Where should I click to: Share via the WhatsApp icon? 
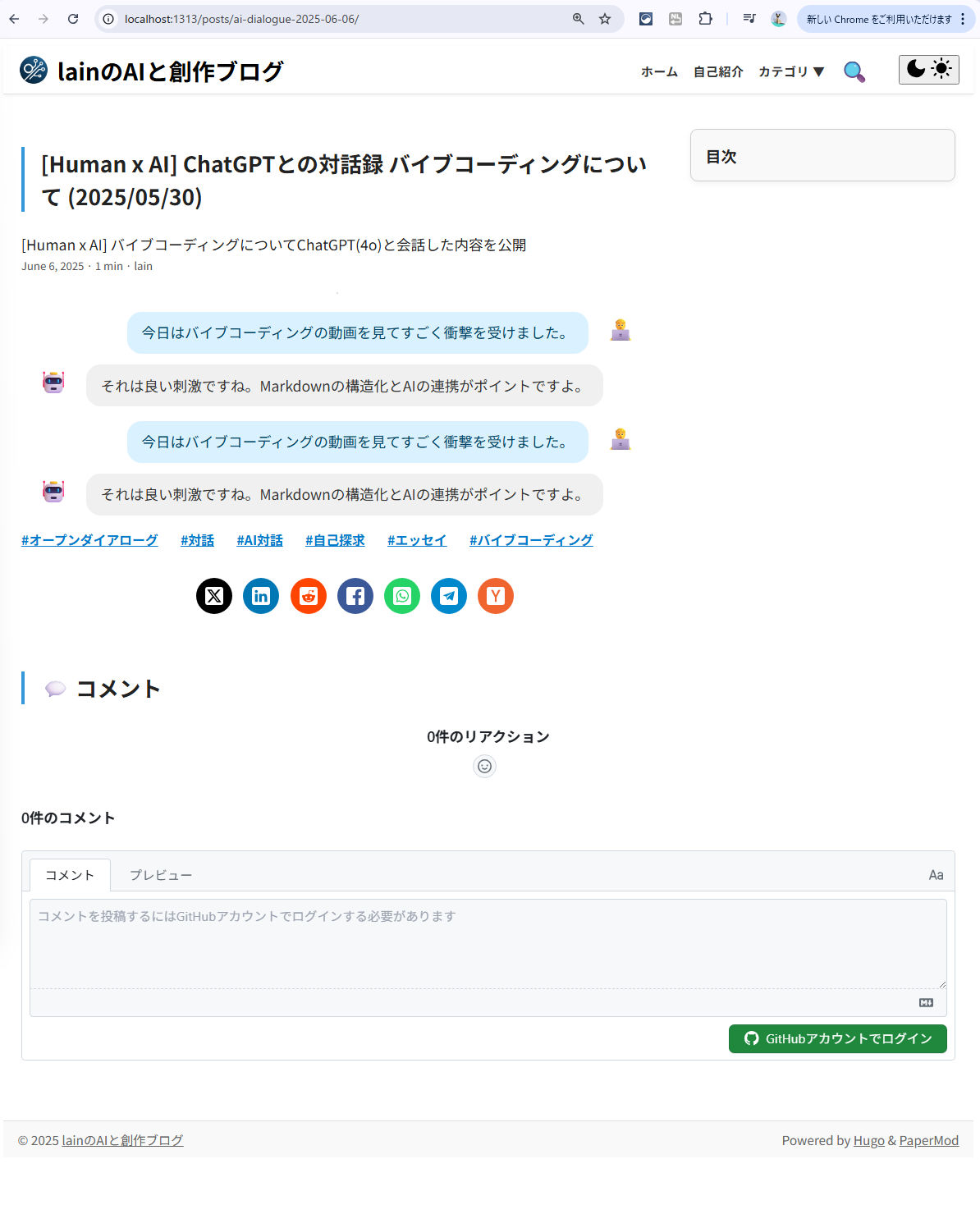402,596
